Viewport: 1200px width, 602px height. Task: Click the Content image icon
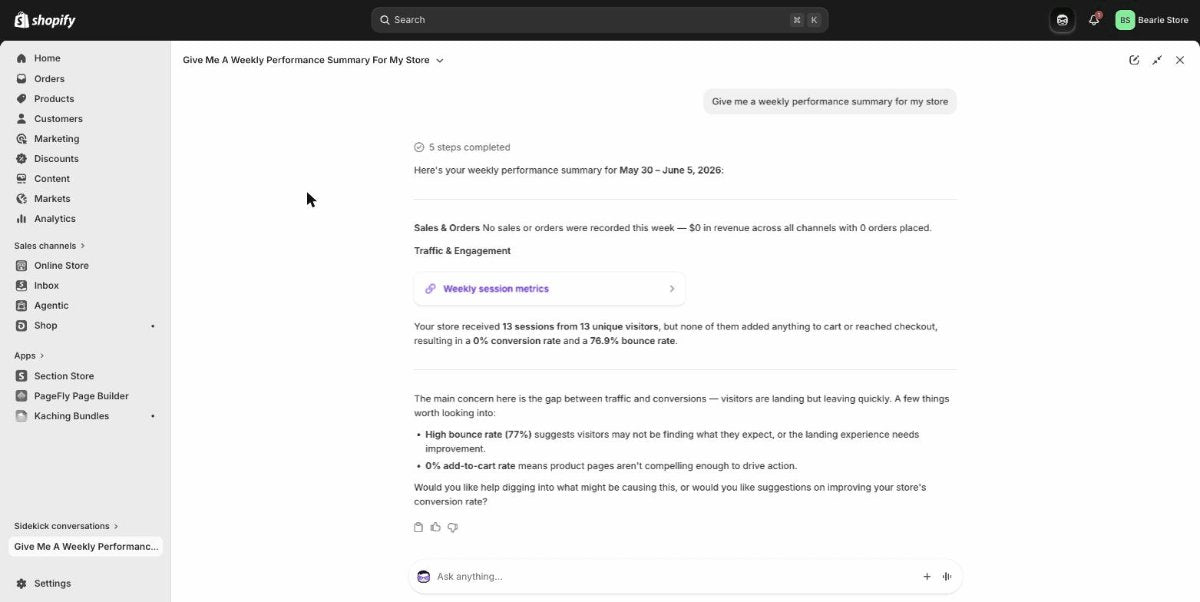coord(21,178)
